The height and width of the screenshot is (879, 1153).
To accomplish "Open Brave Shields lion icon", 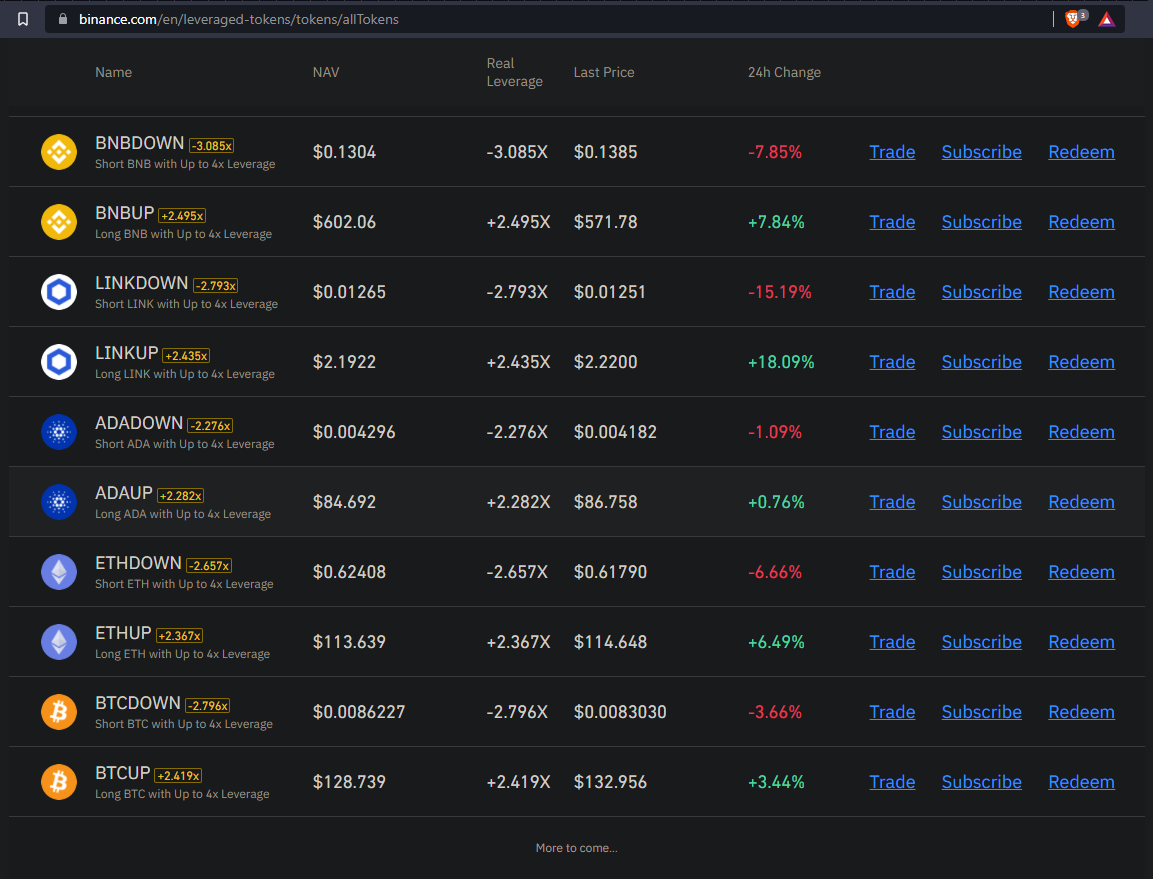I will 1074,19.
